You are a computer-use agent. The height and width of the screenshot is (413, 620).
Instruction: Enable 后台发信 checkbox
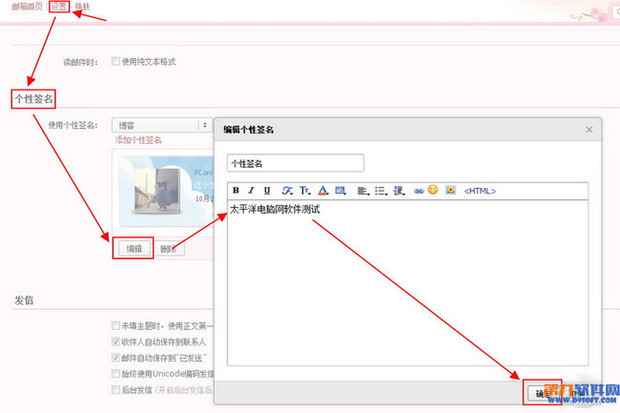click(115, 390)
